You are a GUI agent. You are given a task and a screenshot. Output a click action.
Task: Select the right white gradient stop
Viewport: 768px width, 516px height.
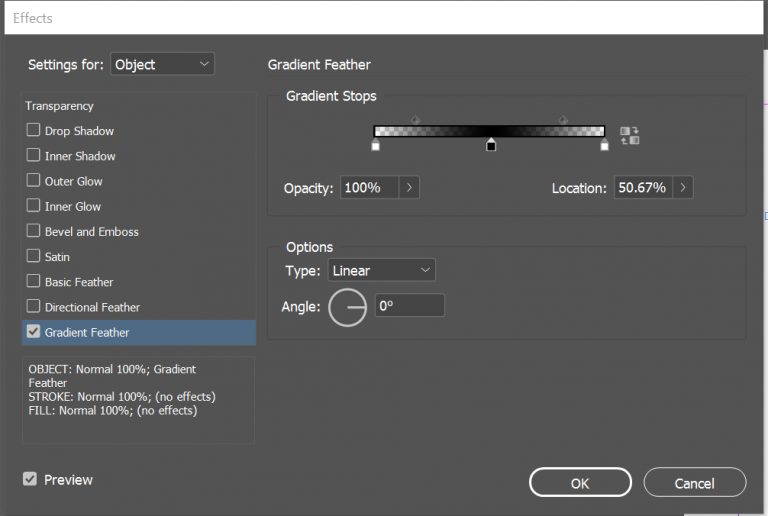pyautogui.click(x=604, y=146)
